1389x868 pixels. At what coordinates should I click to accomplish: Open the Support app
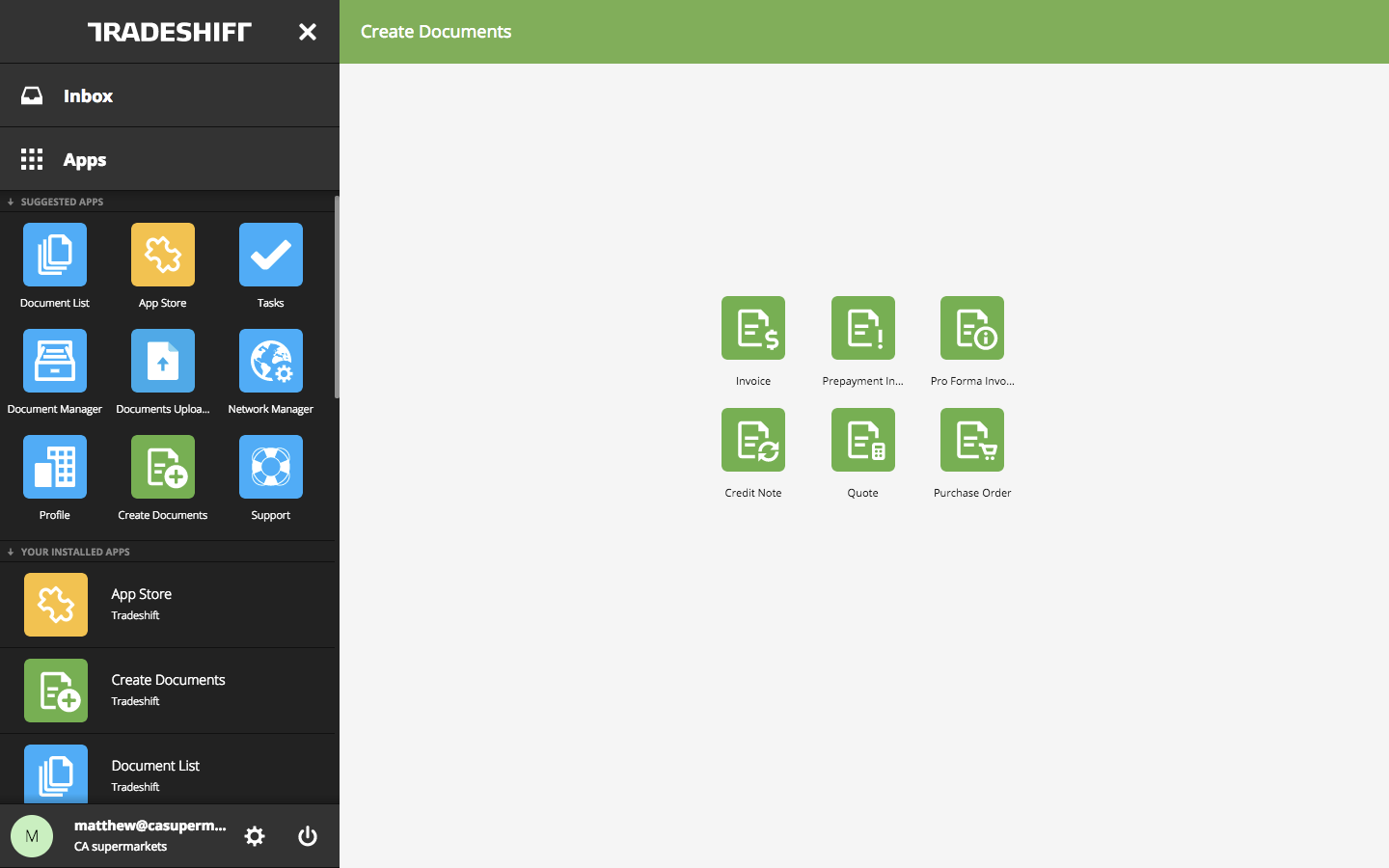(270, 468)
